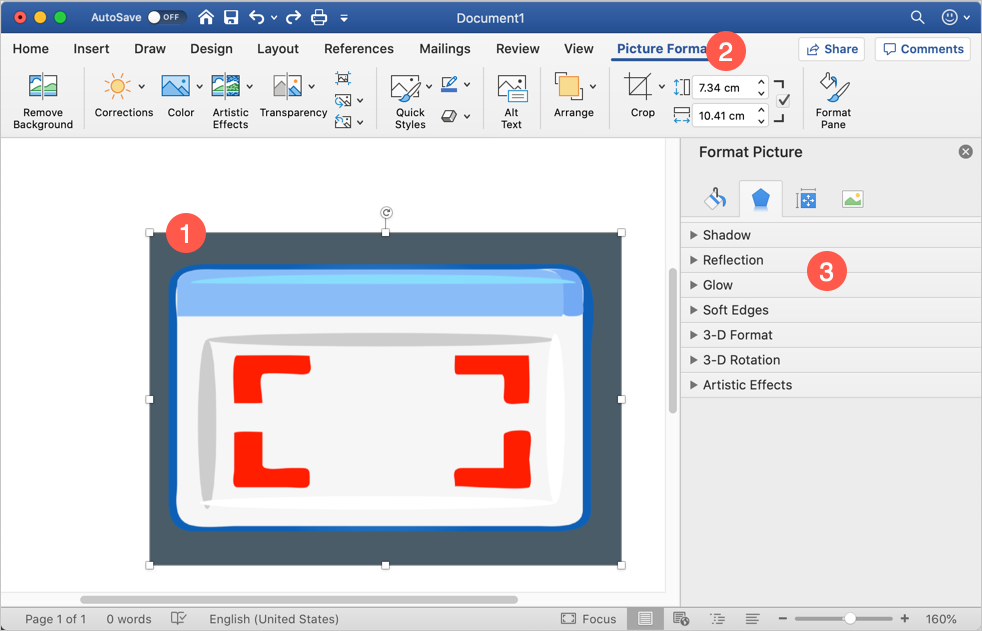Enable Focus mode in status bar
The image size is (982, 631).
point(589,619)
